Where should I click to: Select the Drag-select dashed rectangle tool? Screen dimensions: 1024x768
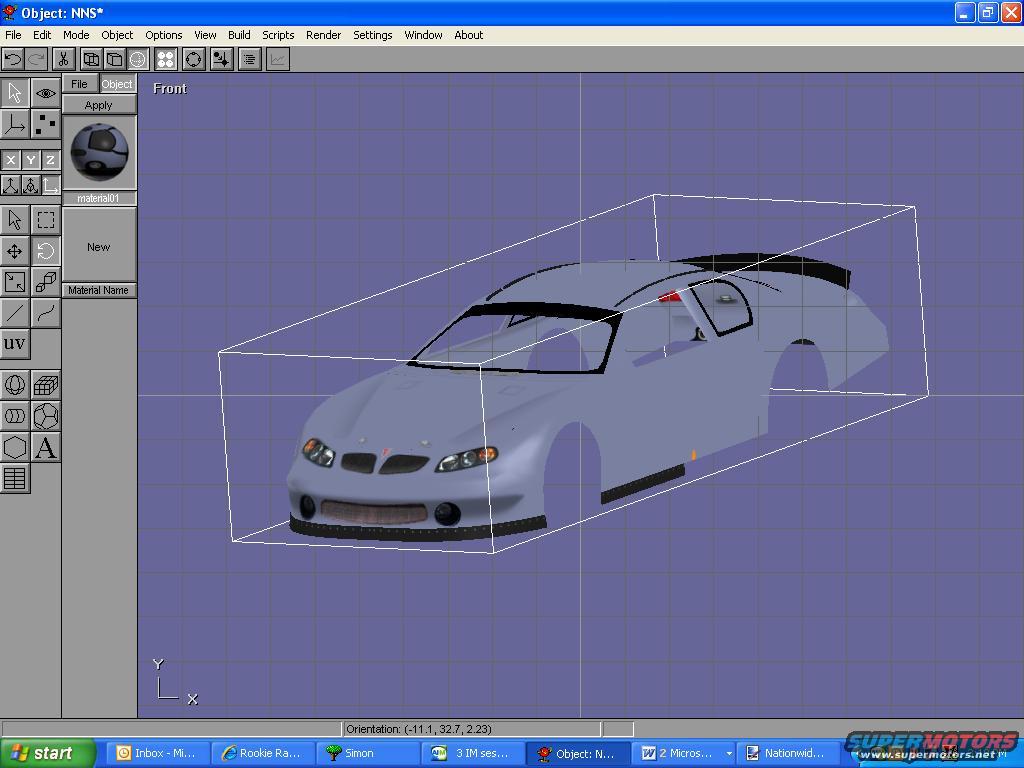(x=45, y=220)
